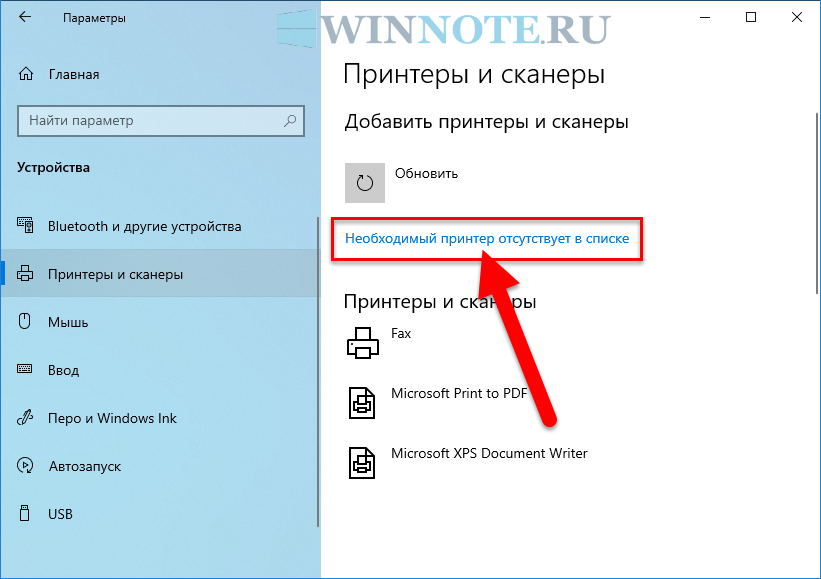Click the Обновить refresh icon
Screen dimensions: 821x579
click(365, 183)
